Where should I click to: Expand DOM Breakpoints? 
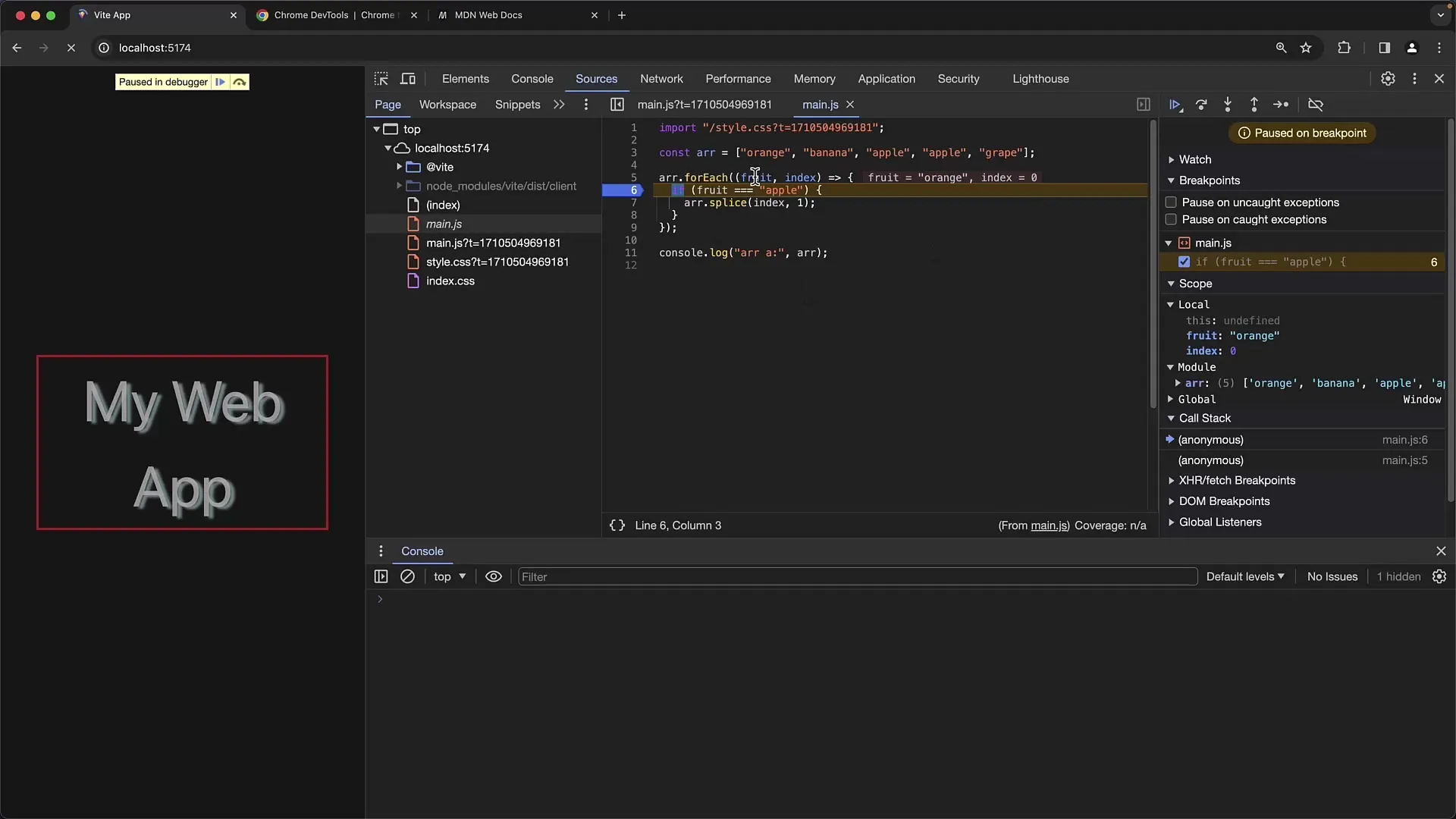coord(1223,501)
